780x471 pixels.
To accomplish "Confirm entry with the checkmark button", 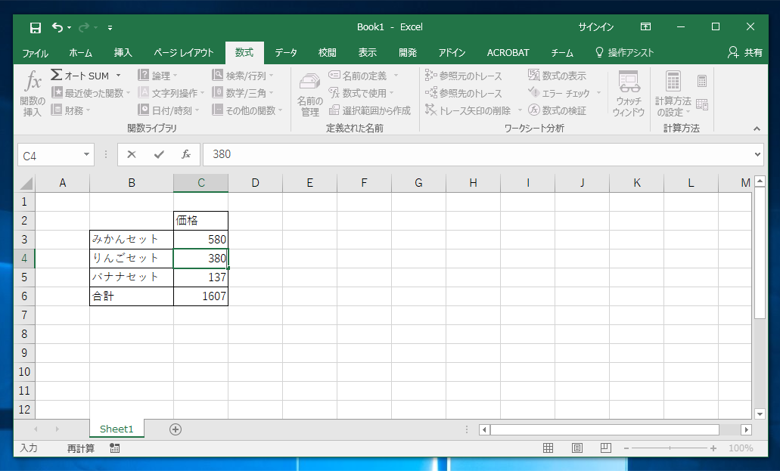I will (x=159, y=155).
